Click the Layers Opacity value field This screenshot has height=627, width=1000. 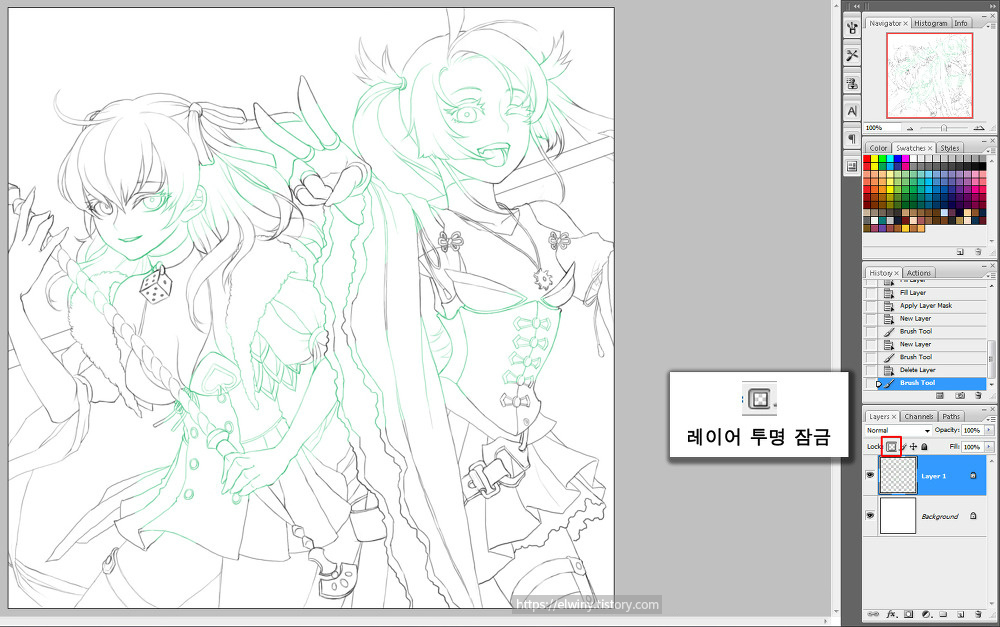972,430
